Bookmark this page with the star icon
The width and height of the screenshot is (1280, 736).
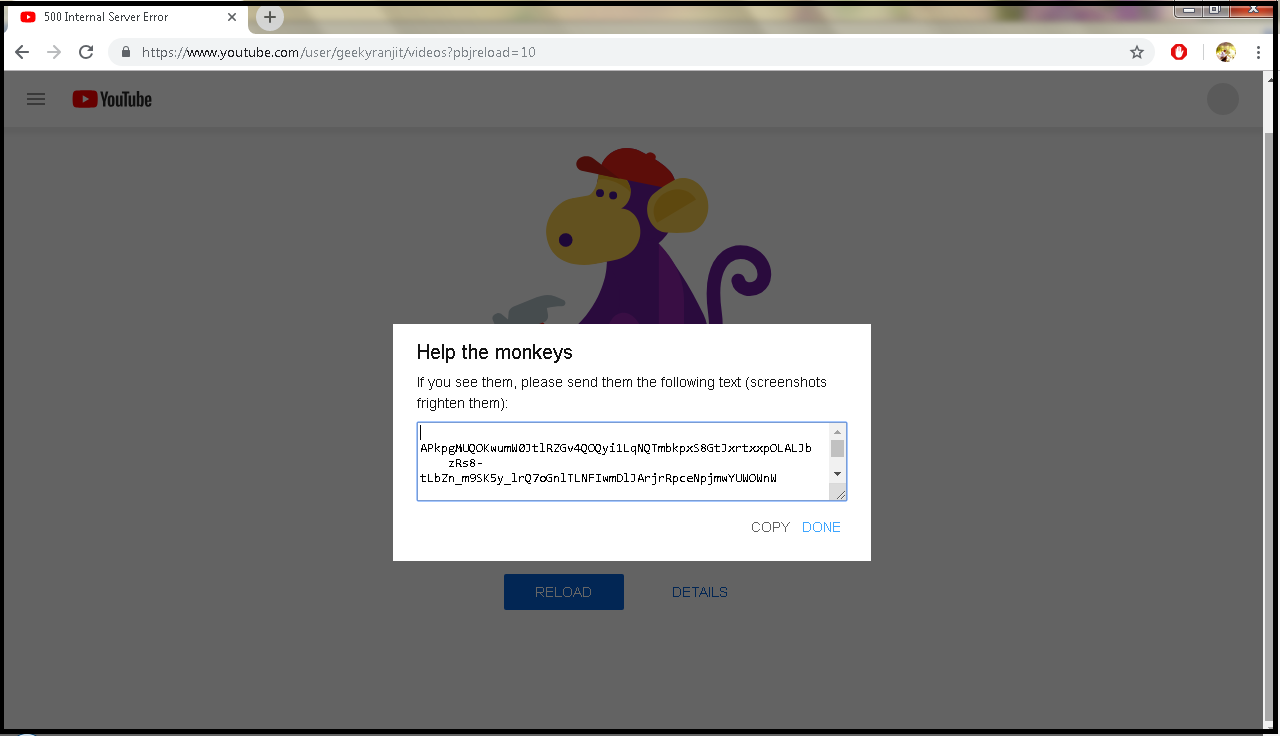[1137, 52]
